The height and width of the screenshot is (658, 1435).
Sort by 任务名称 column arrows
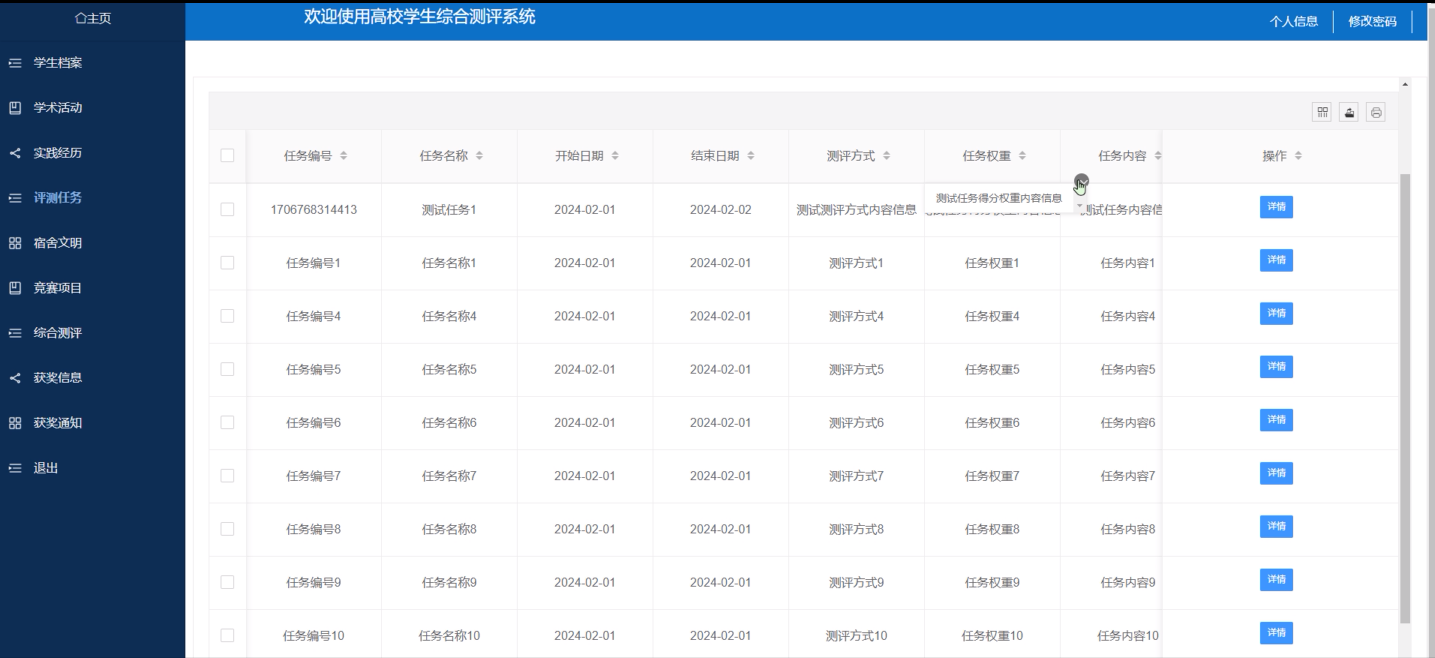pyautogui.click(x=479, y=156)
